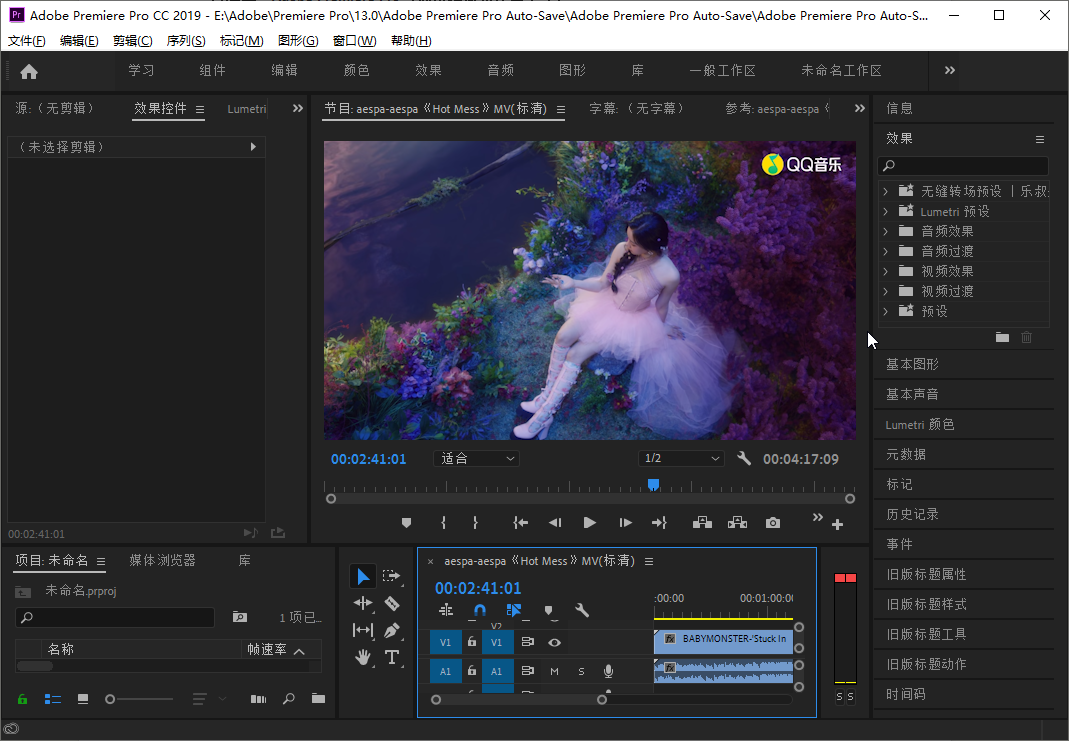Open the 序列(S) menu
Screen dimensions: 1069x741
tap(186, 41)
